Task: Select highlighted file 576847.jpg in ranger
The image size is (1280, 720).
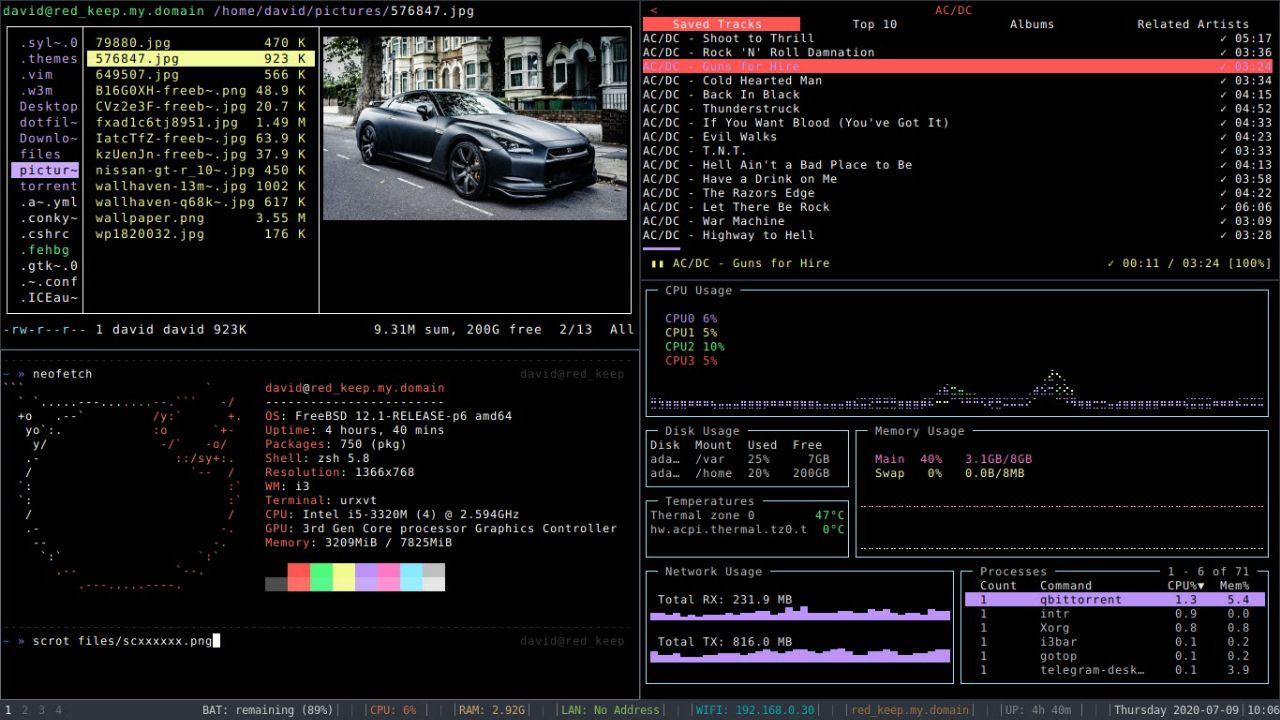Action: [x=201, y=58]
